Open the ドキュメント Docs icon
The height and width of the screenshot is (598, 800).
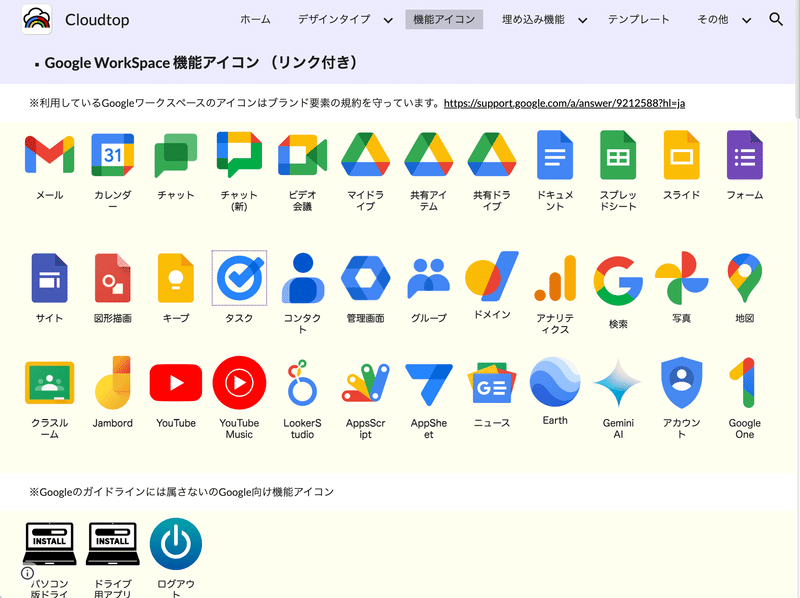pos(555,155)
